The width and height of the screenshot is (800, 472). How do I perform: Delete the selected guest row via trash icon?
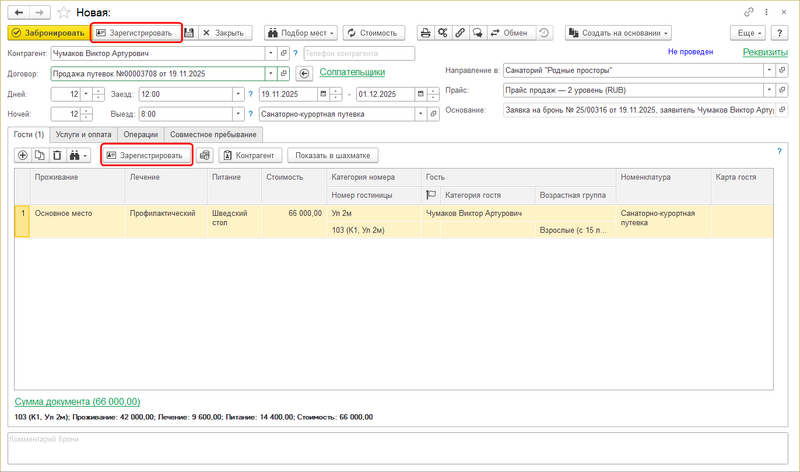tap(57, 156)
